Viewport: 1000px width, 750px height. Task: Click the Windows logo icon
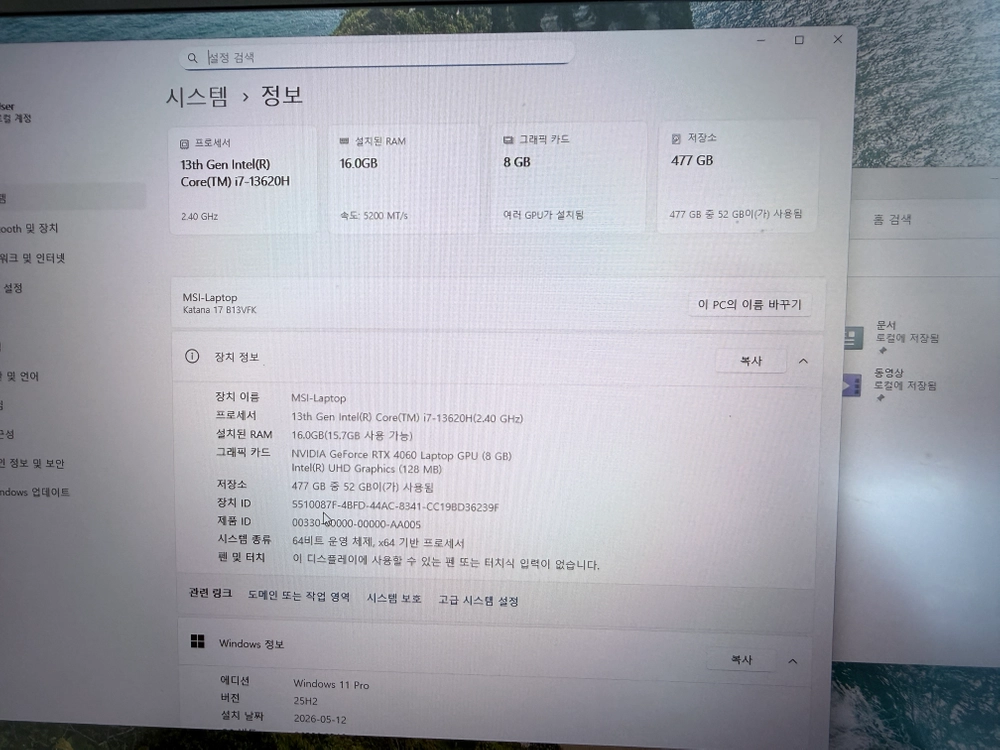point(198,642)
